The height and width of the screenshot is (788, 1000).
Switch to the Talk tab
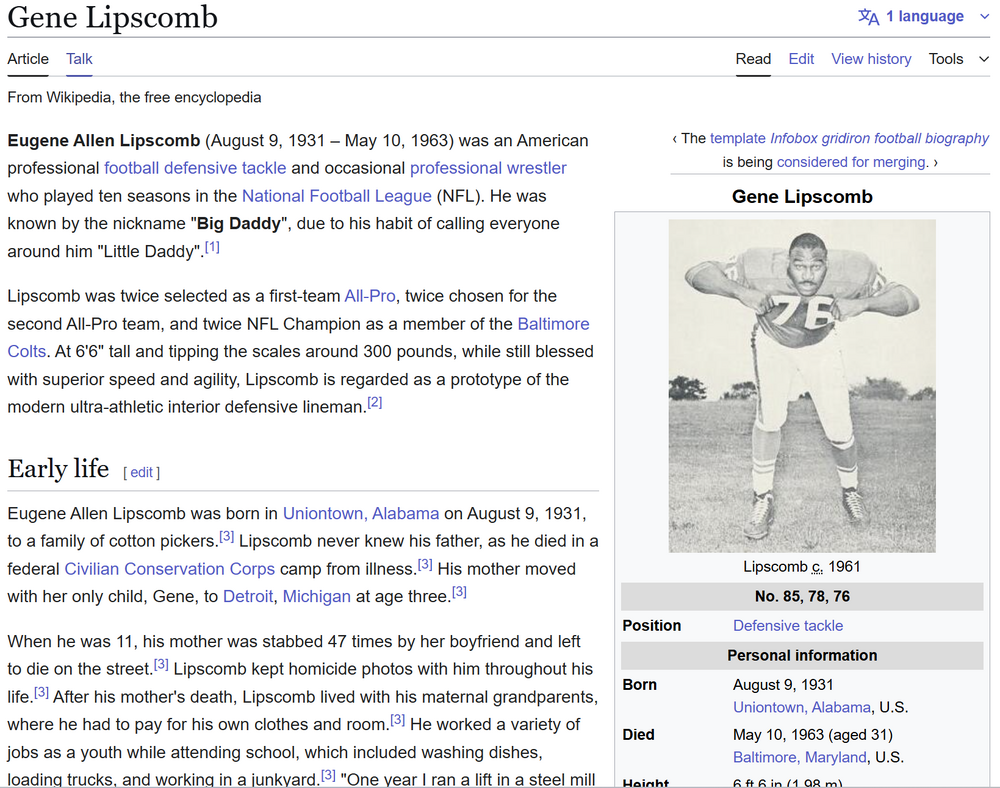[x=79, y=59]
